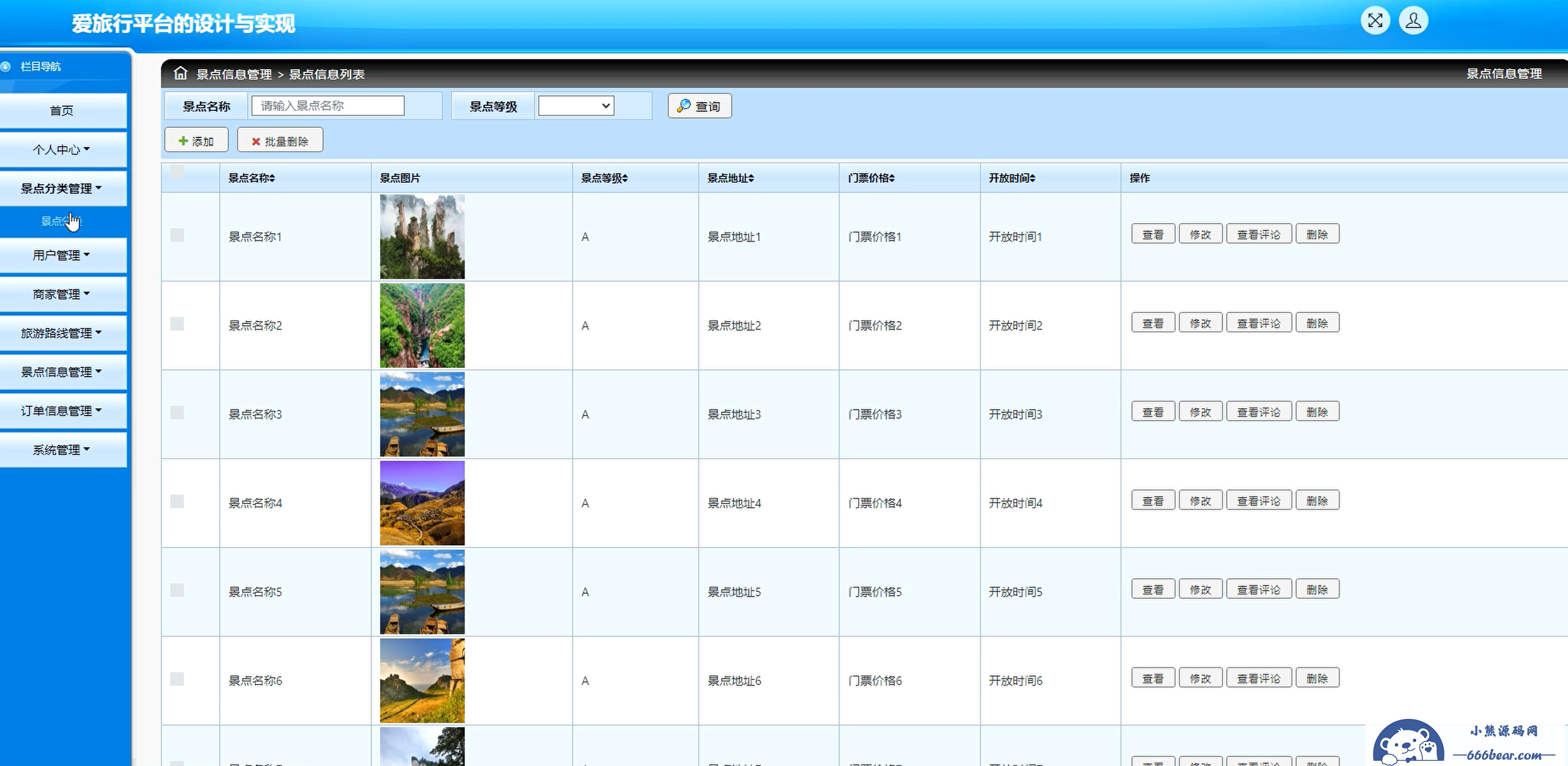1568x766 pixels.
Task: Sort by 景点等级 column header
Action: pos(604,178)
